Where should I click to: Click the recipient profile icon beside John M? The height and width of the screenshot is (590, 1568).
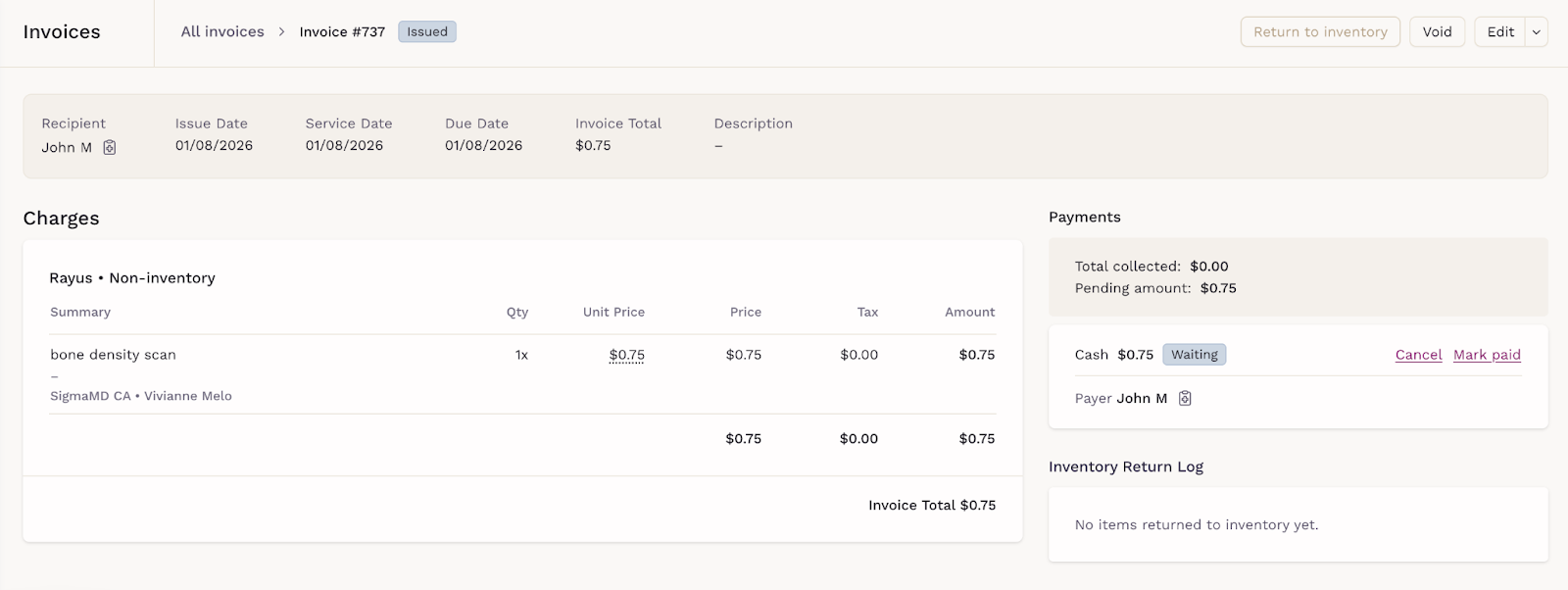tap(110, 147)
